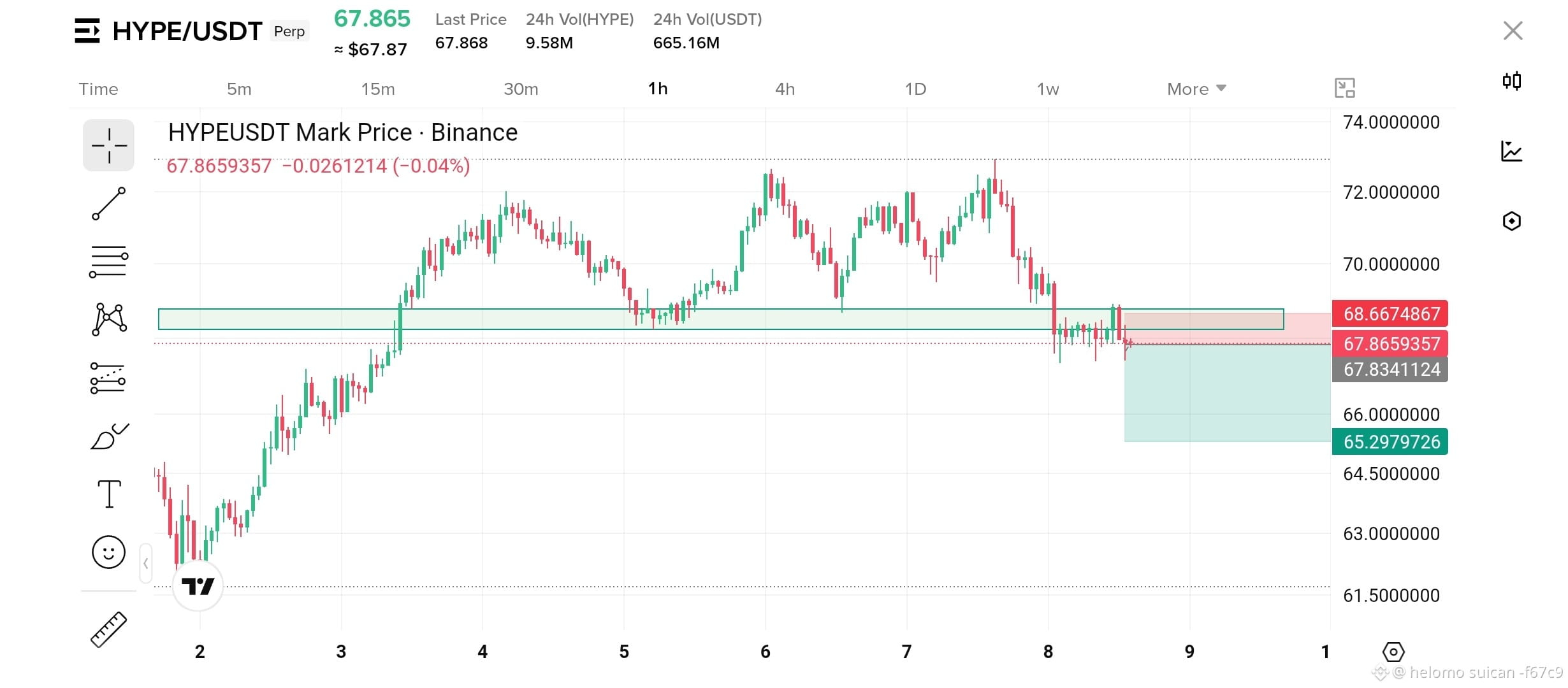Expand the More timeframes dropdown
1568x688 pixels.
pyautogui.click(x=1196, y=89)
